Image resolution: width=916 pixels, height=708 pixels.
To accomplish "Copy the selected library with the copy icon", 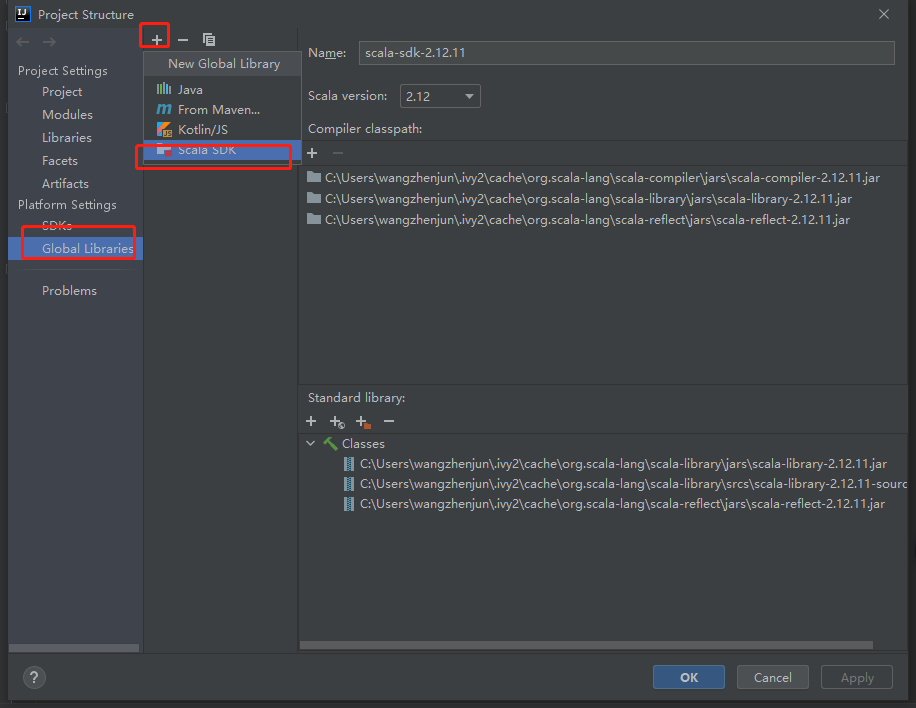I will click(209, 40).
